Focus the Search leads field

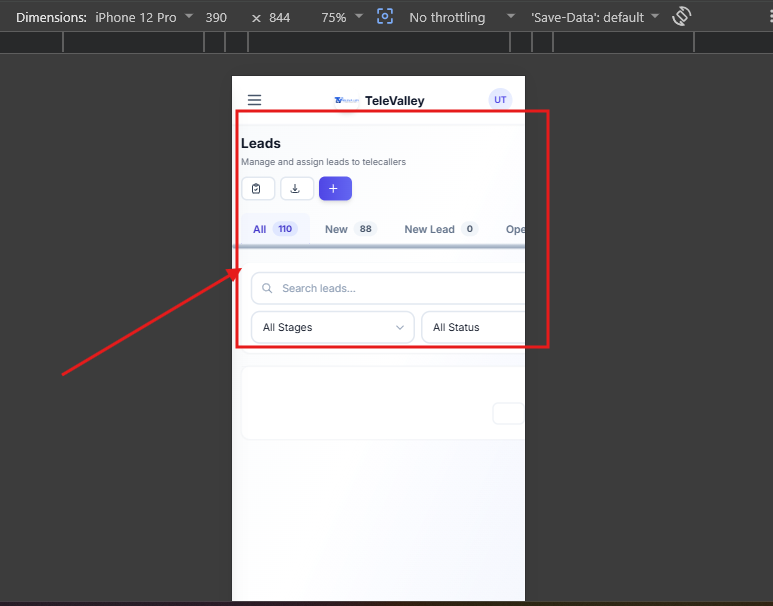[388, 288]
